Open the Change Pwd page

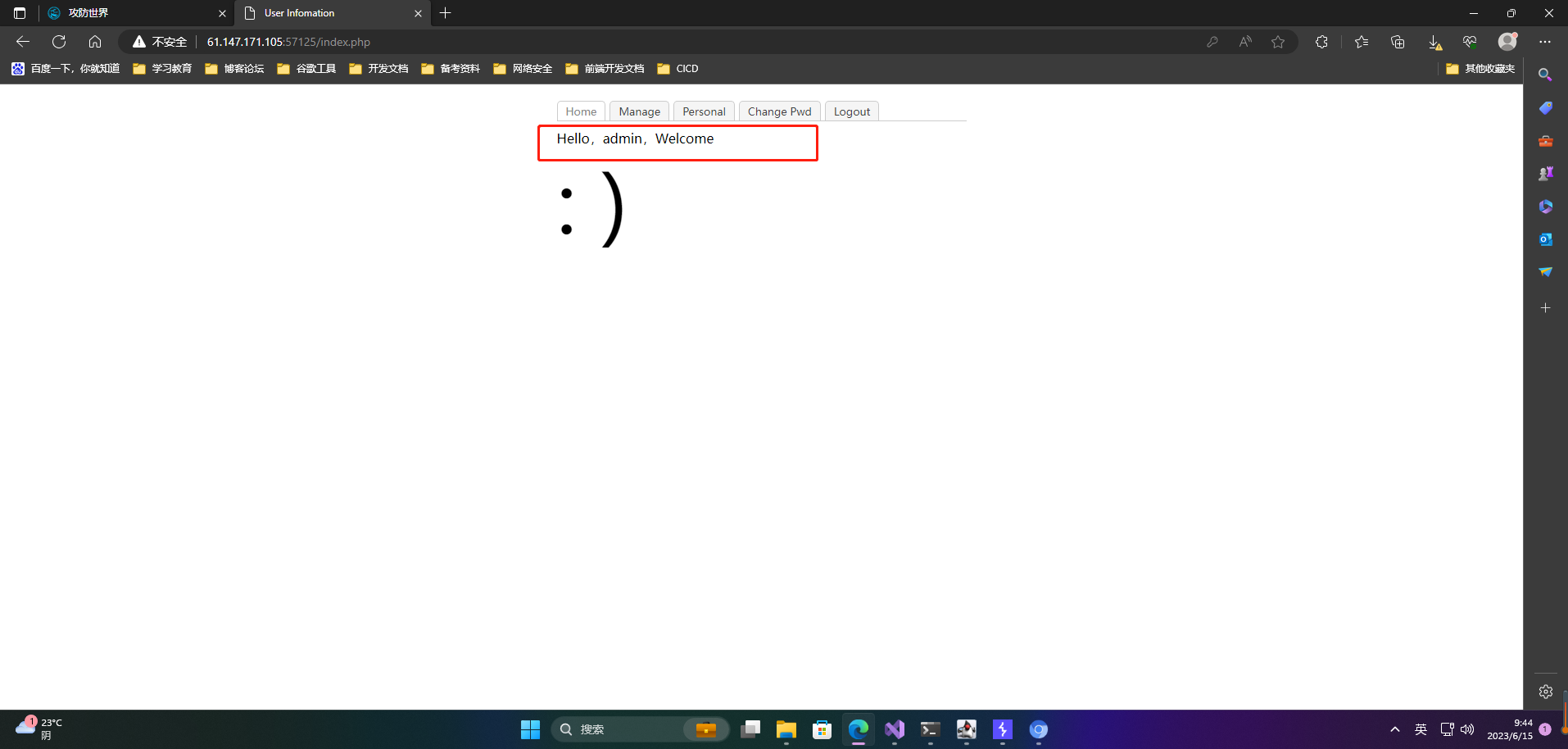[x=779, y=111]
